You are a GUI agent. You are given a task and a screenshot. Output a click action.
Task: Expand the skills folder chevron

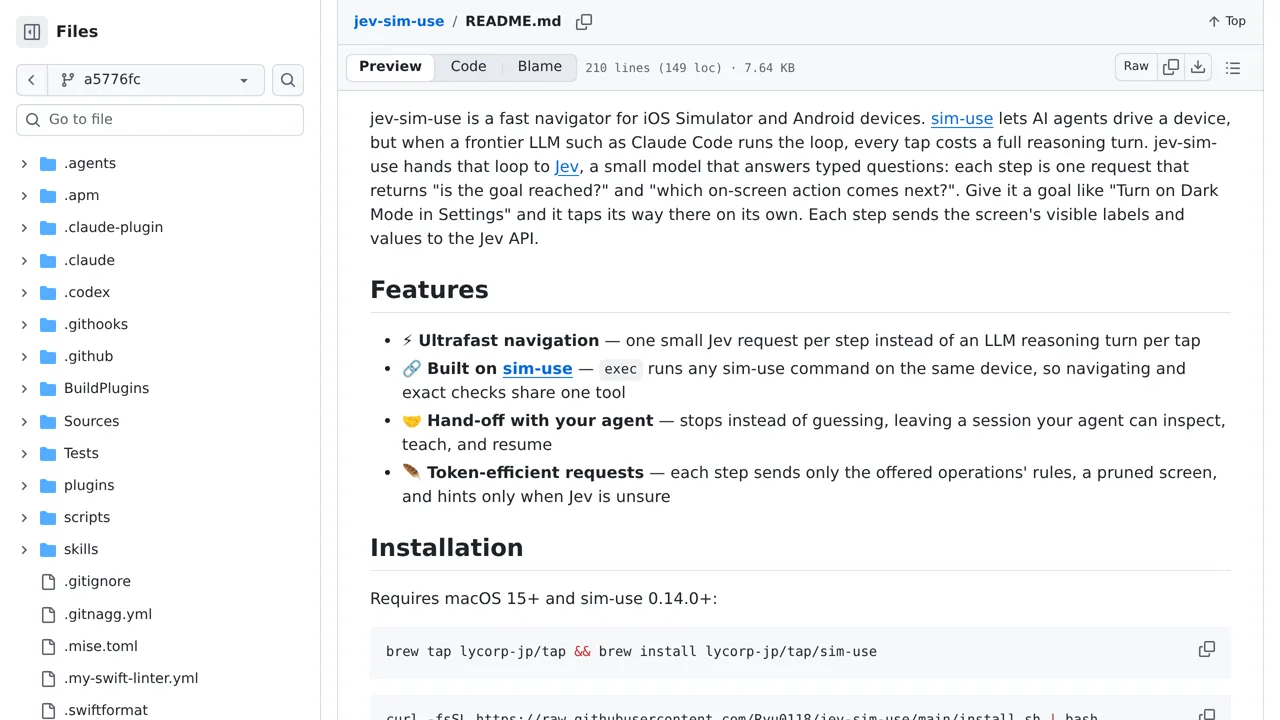24,549
